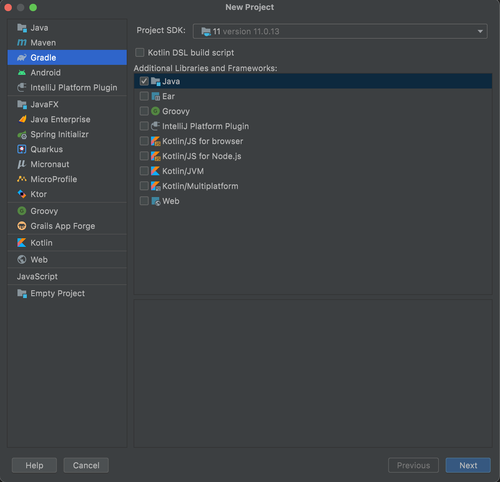
Task: Select Quarkus project type
Action: pos(67,149)
